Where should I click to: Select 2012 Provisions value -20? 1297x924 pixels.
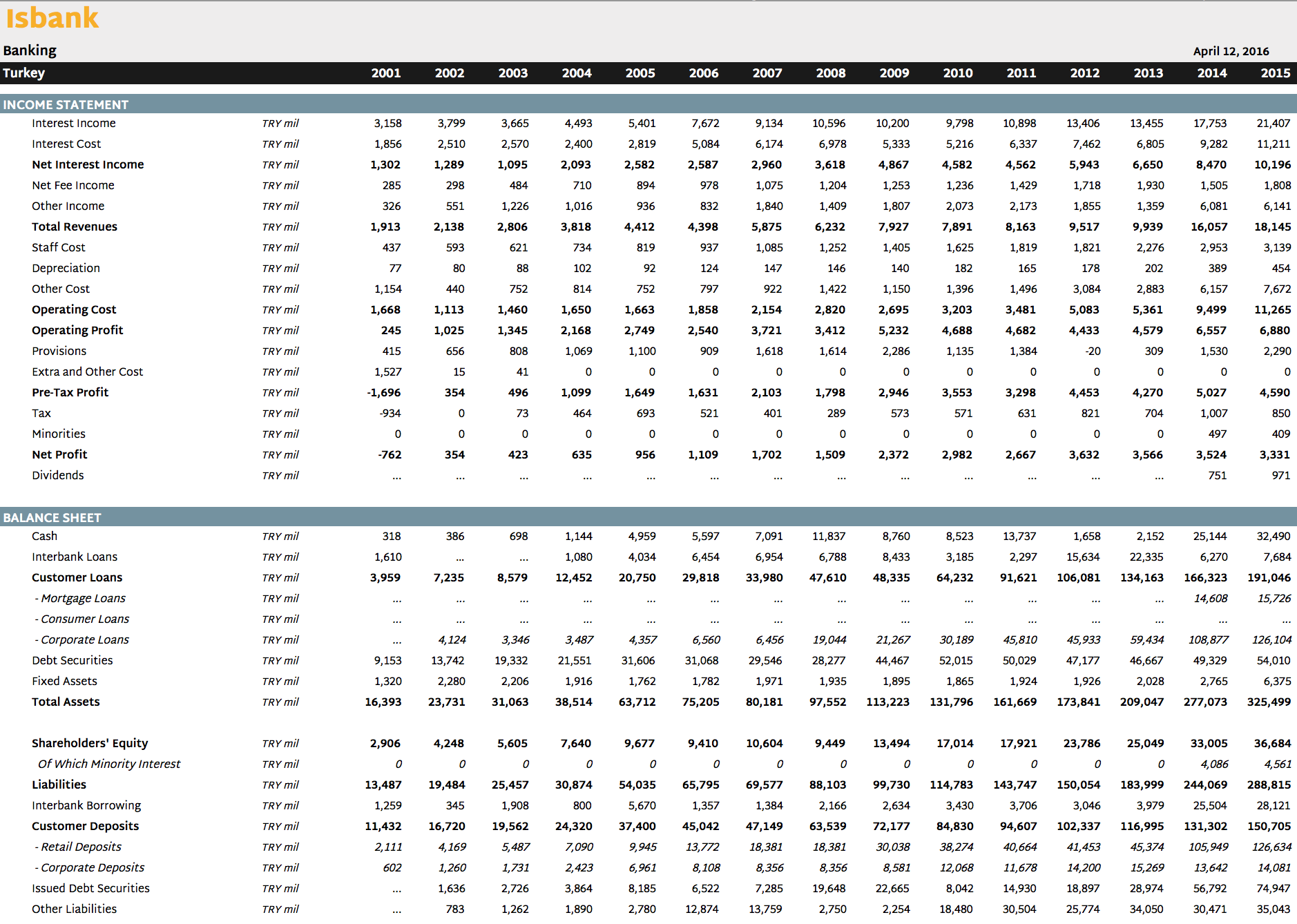tap(1093, 351)
